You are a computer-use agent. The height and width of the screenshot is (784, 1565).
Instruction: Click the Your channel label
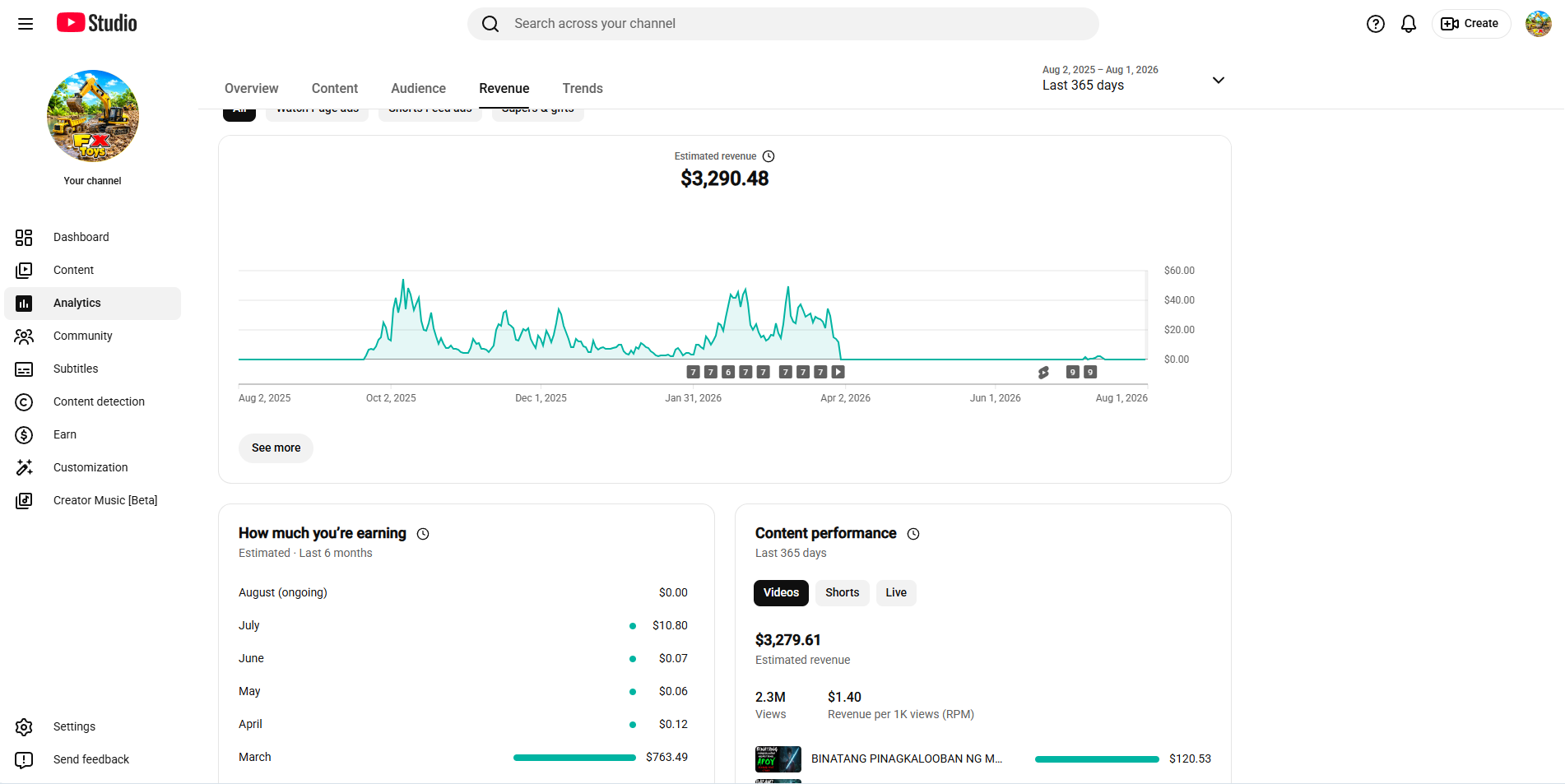(93, 181)
